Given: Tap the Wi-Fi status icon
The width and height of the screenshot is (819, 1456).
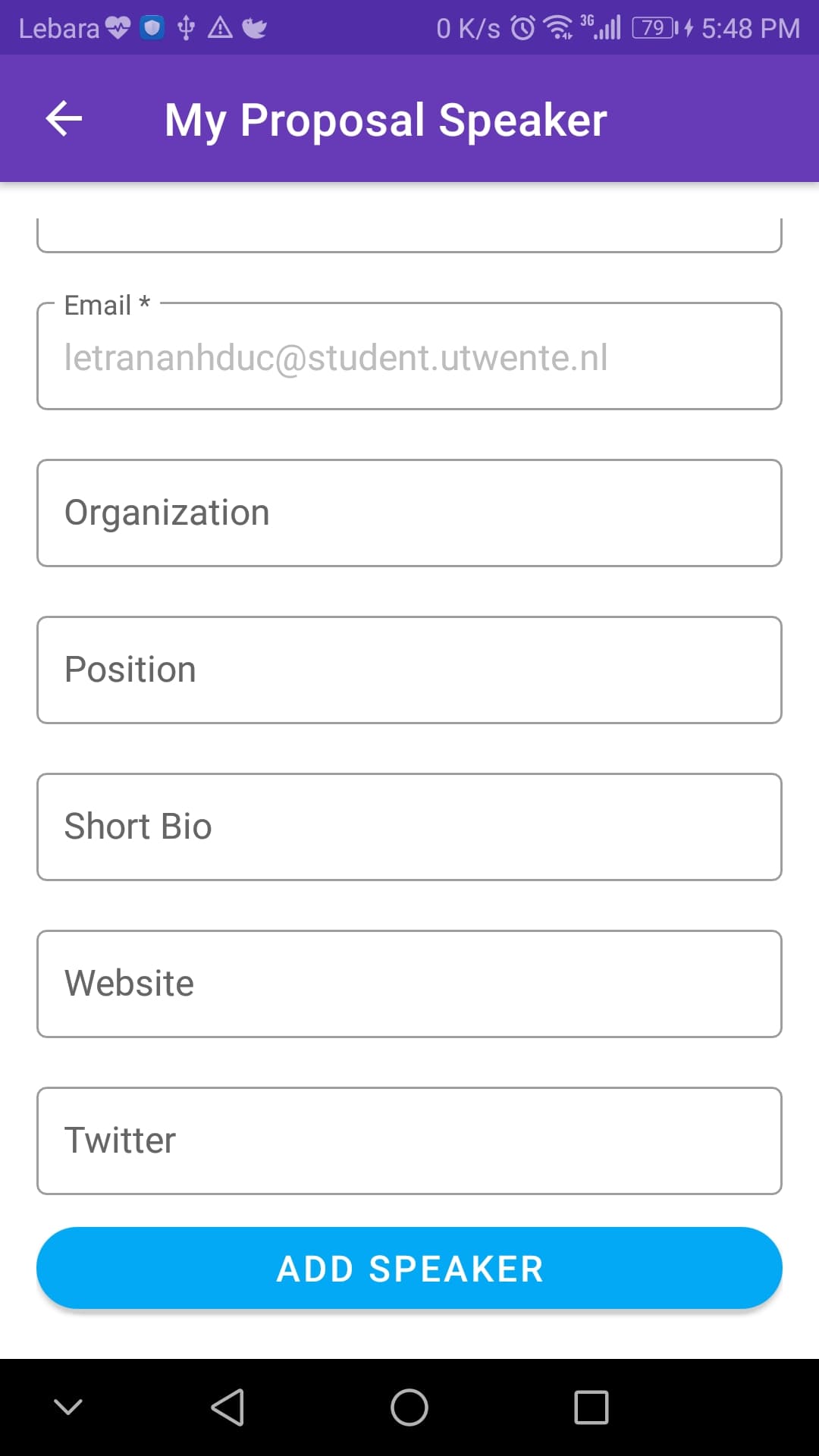Looking at the screenshot, I should (x=558, y=29).
